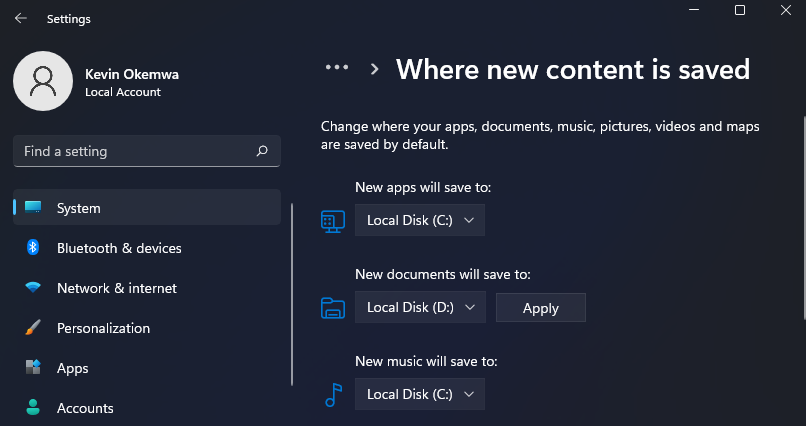Click the music note icon
The height and width of the screenshot is (426, 806).
(333, 395)
